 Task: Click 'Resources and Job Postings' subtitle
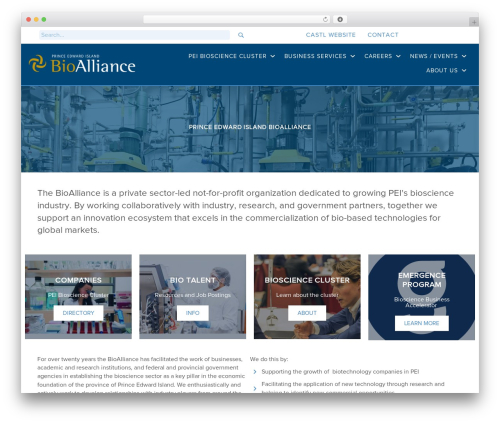pyautogui.click(x=193, y=295)
